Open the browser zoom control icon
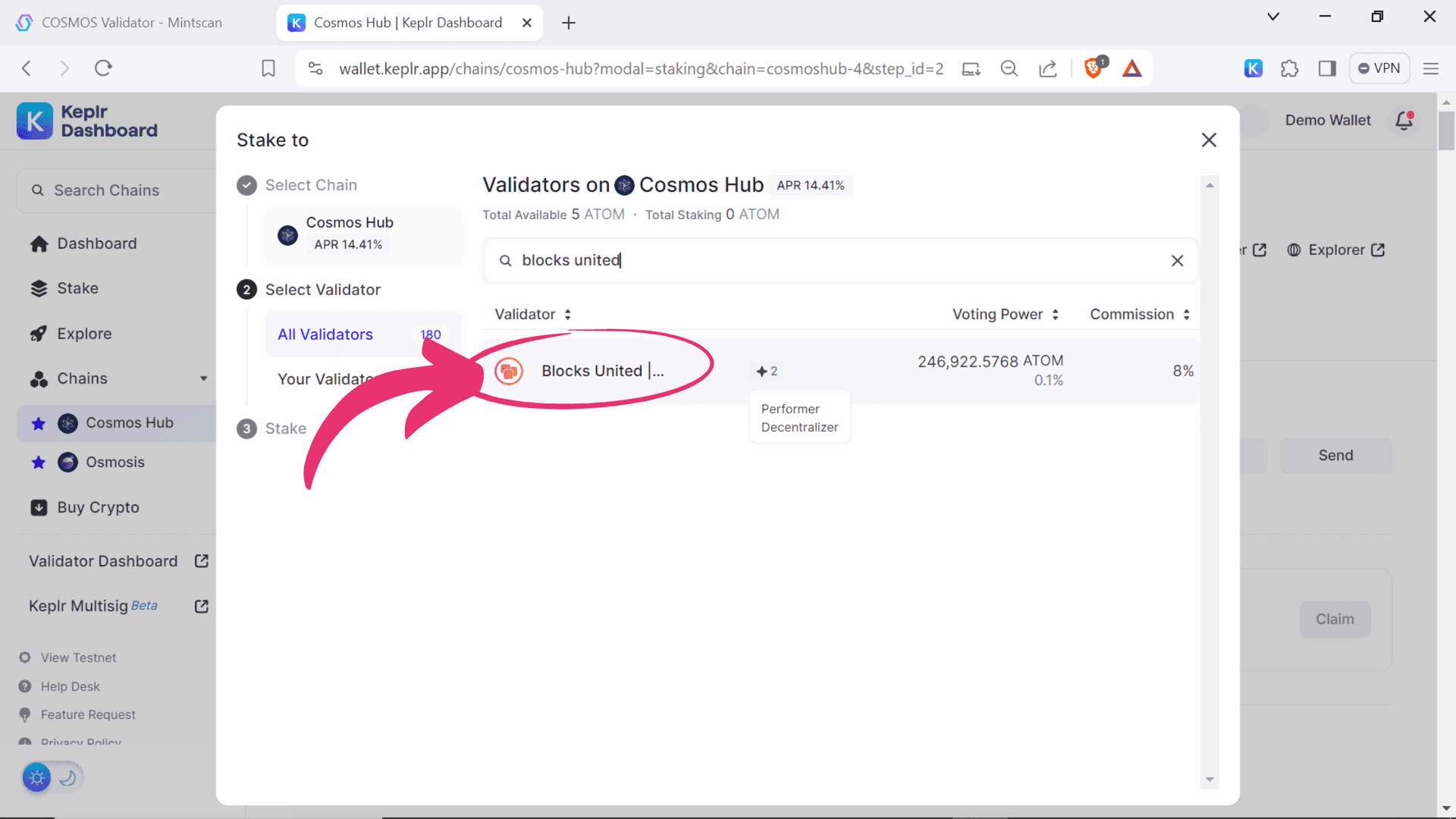Image resolution: width=1456 pixels, height=819 pixels. coord(1009,68)
